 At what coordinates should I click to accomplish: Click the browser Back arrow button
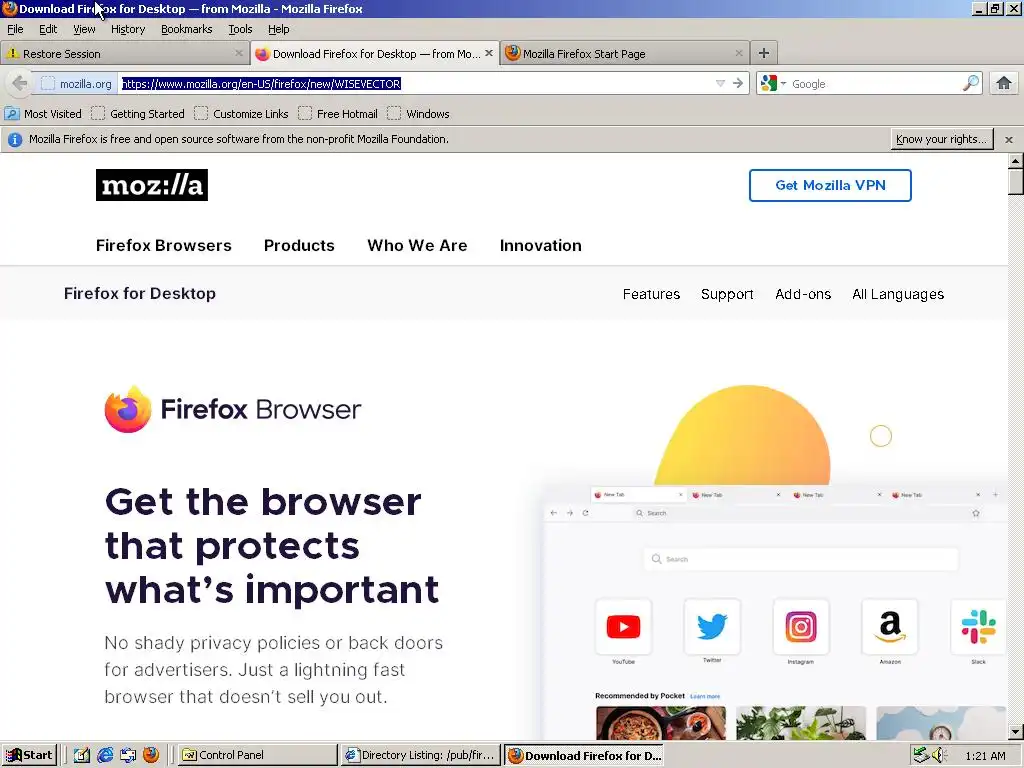[x=20, y=84]
